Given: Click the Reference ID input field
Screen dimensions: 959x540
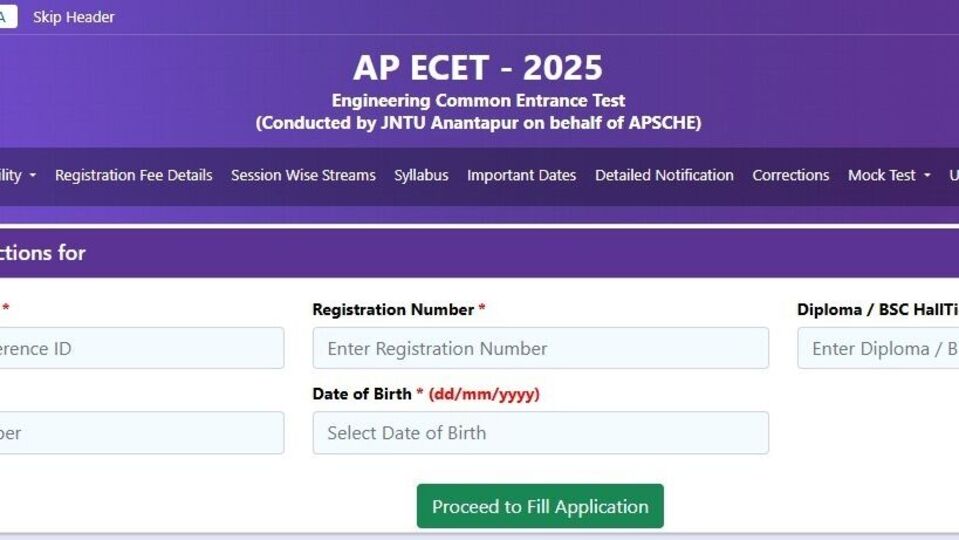Looking at the screenshot, I should pos(142,348).
